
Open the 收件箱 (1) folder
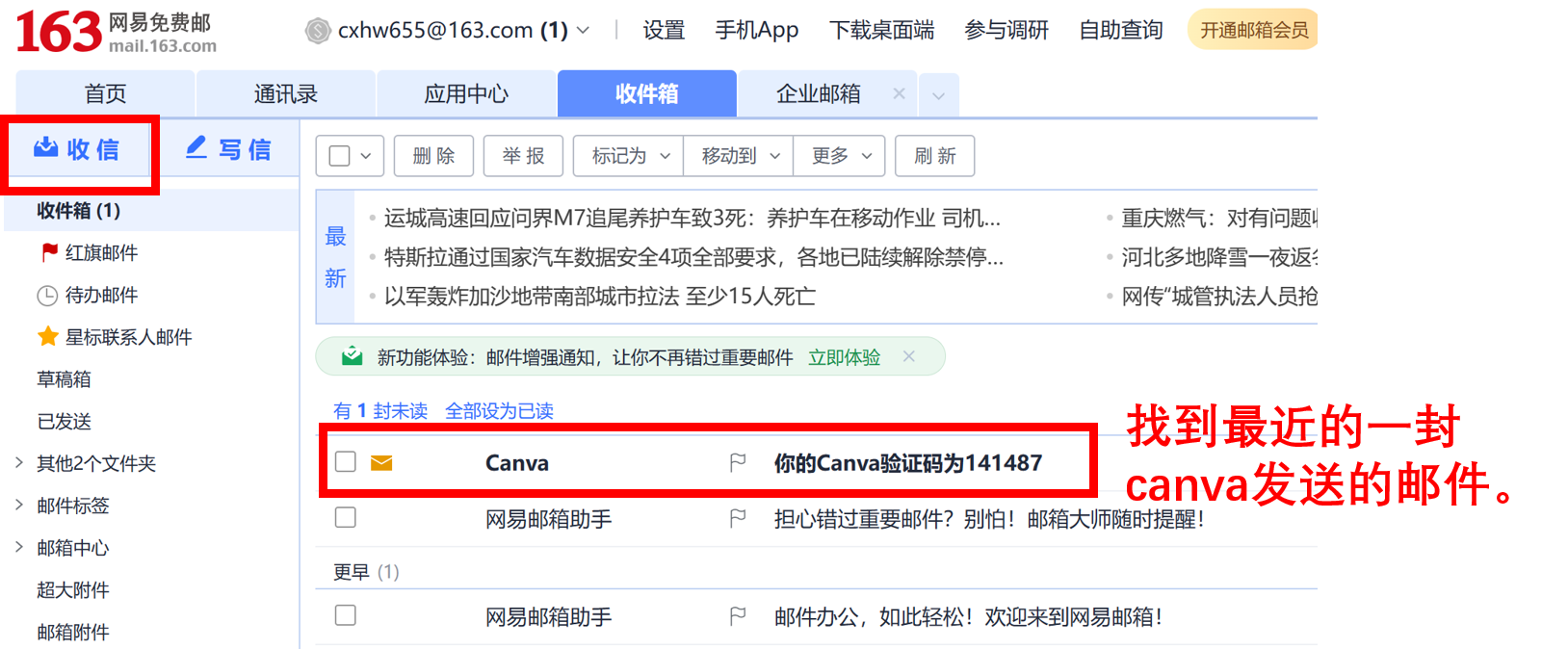[151, 210]
